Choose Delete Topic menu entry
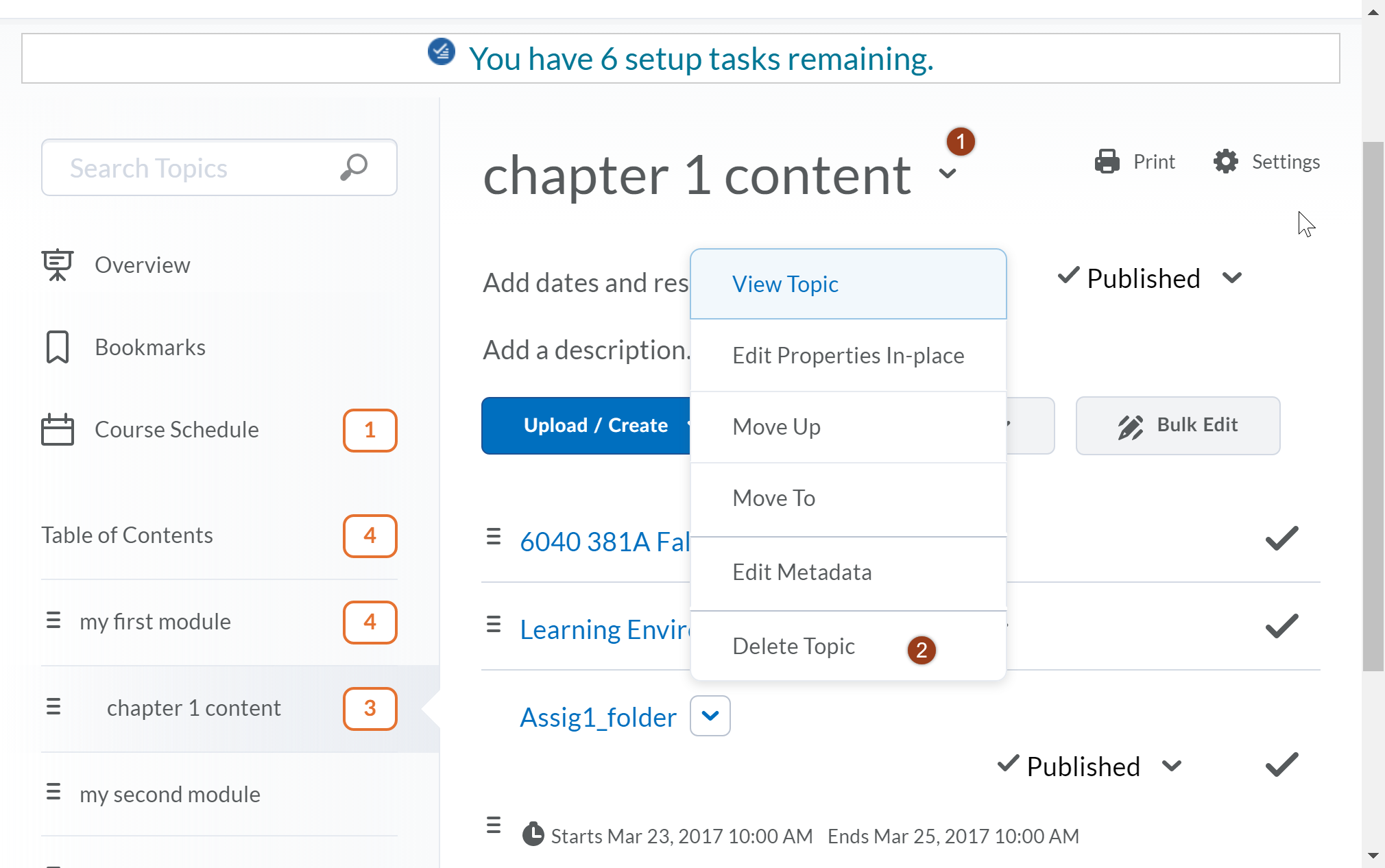The image size is (1385, 868). 848,646
